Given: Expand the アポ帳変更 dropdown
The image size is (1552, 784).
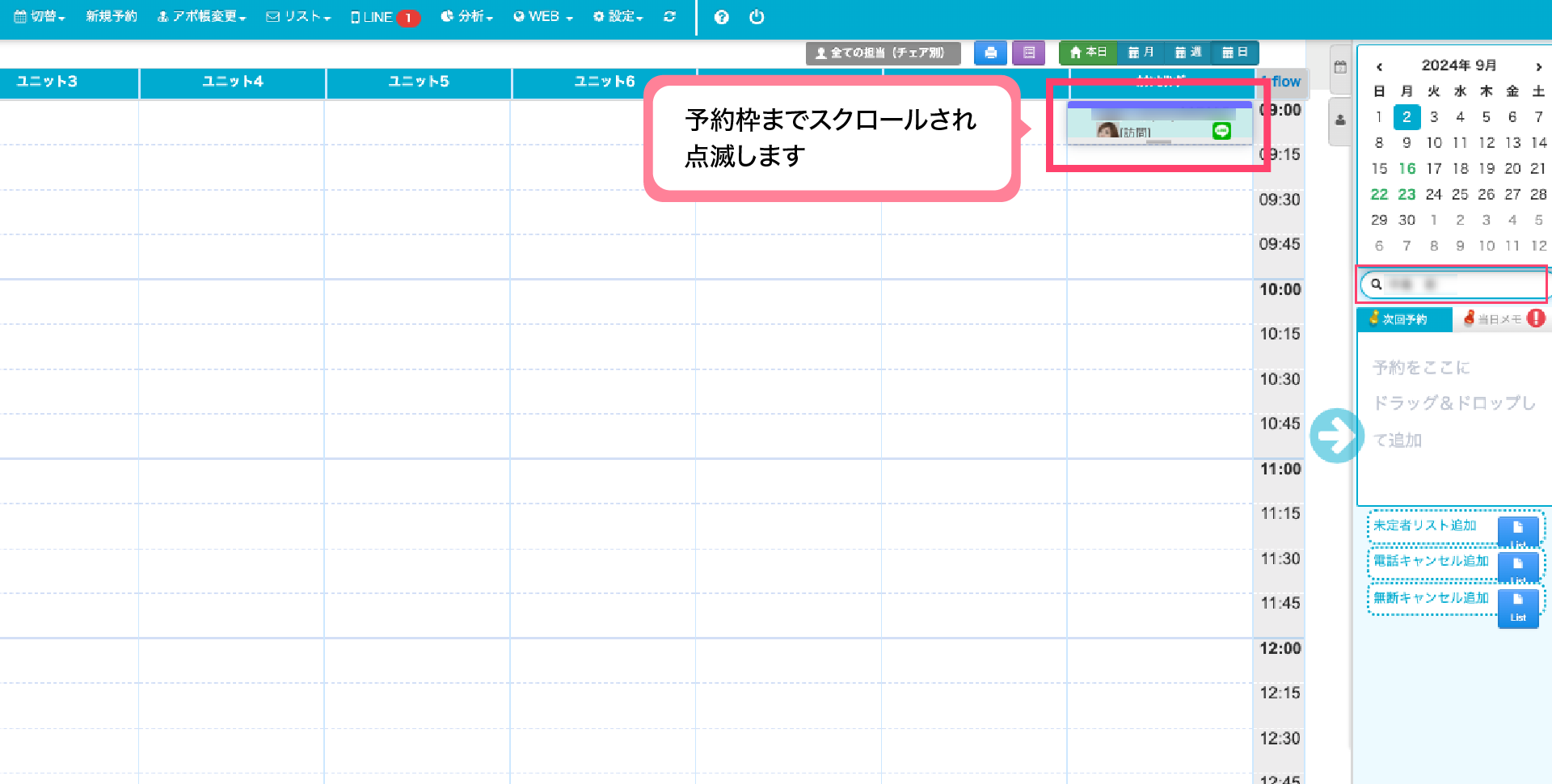Looking at the screenshot, I should point(201,16).
